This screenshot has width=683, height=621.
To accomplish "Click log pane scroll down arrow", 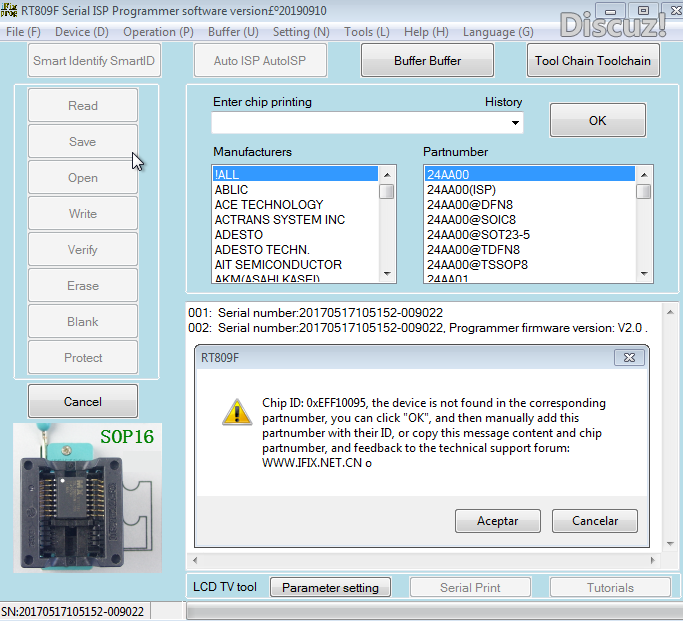I will tap(670, 544).
